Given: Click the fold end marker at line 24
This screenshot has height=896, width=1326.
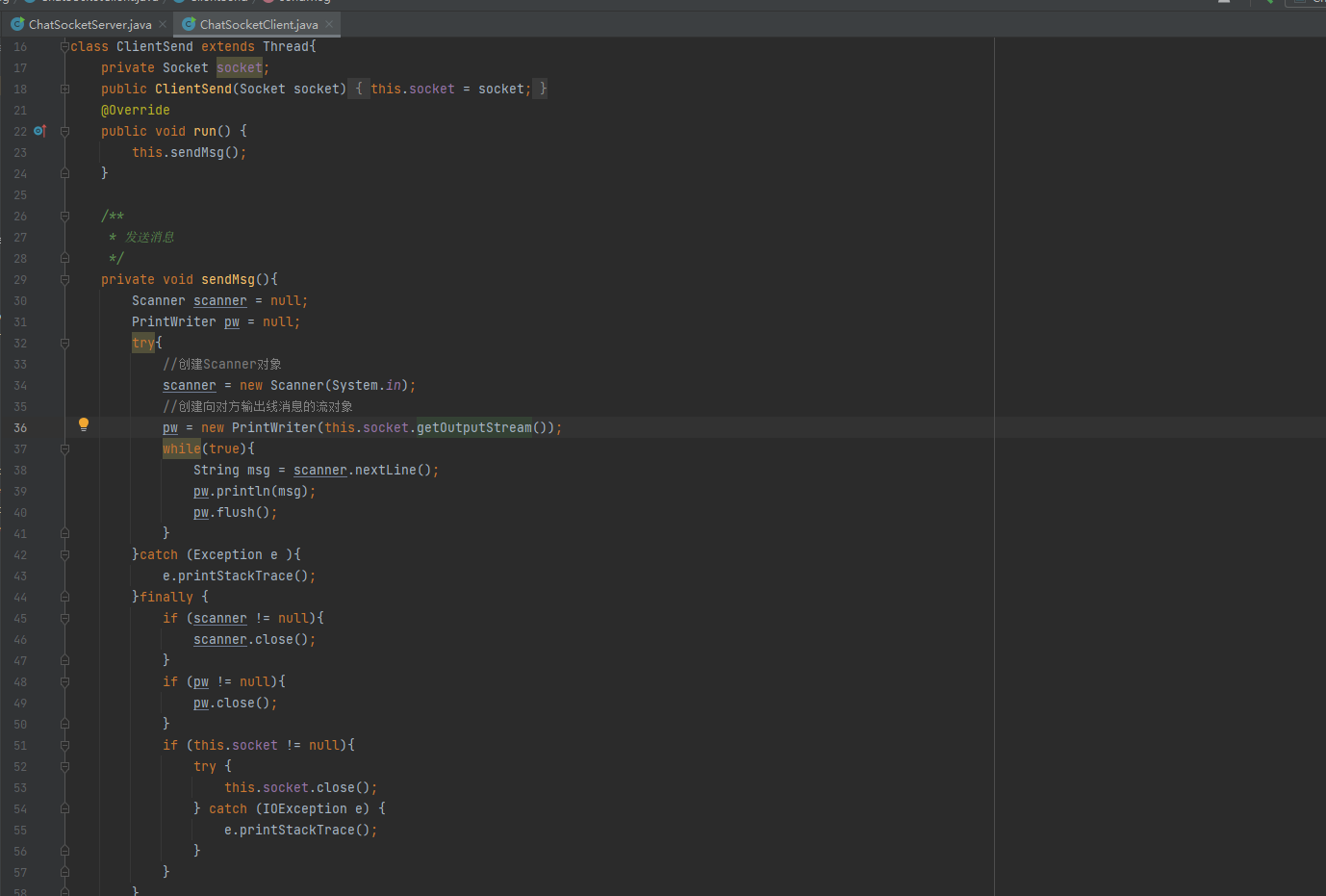Looking at the screenshot, I should [x=64, y=173].
